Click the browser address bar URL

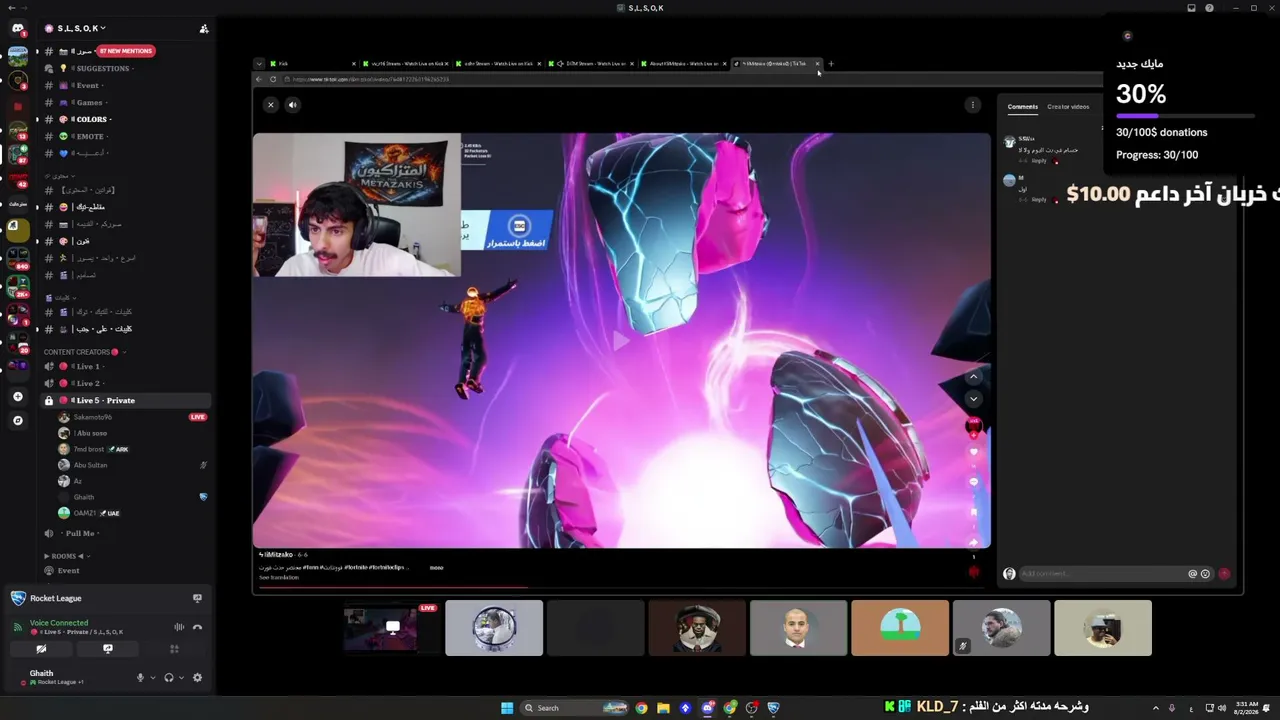click(371, 79)
